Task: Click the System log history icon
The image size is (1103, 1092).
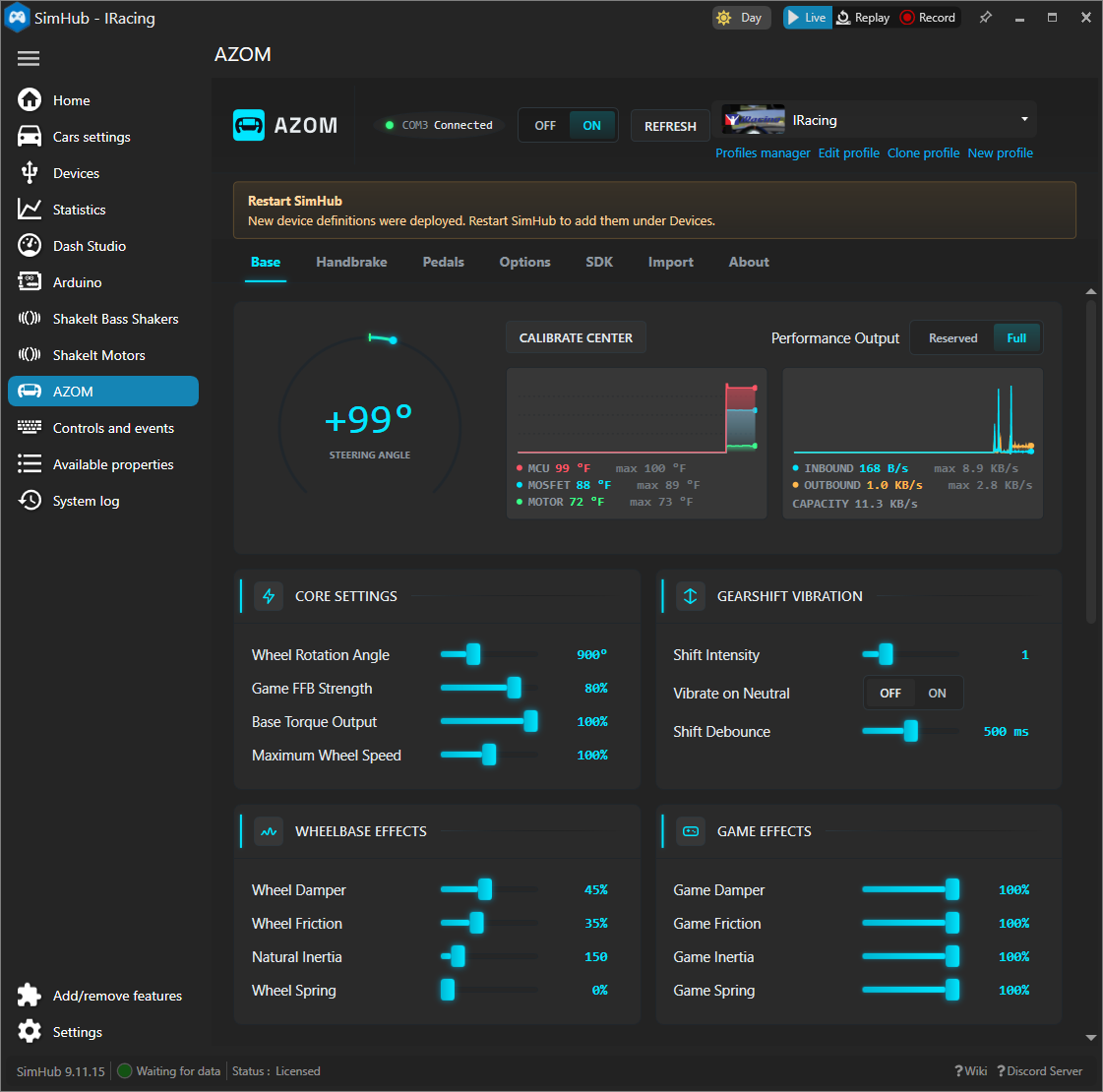Action: (x=30, y=500)
